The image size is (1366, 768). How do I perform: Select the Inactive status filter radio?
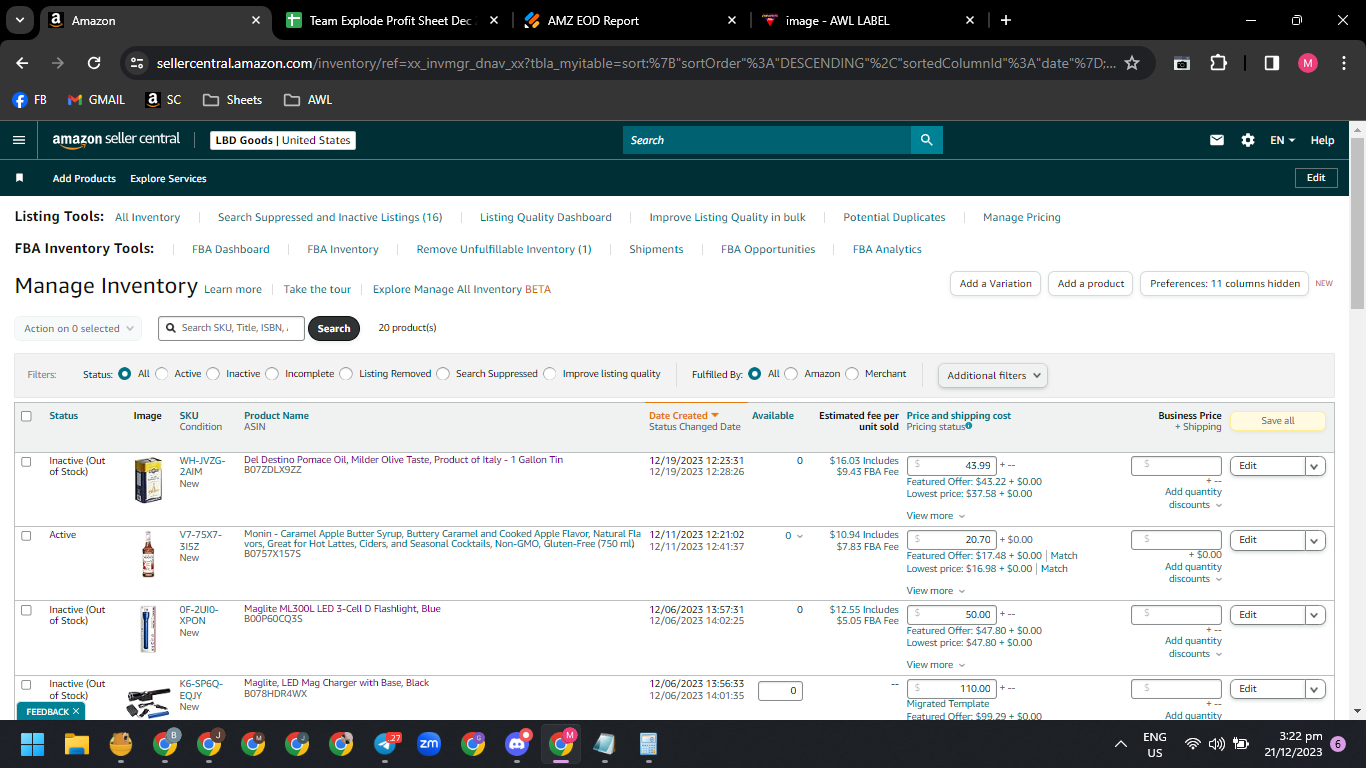(213, 374)
